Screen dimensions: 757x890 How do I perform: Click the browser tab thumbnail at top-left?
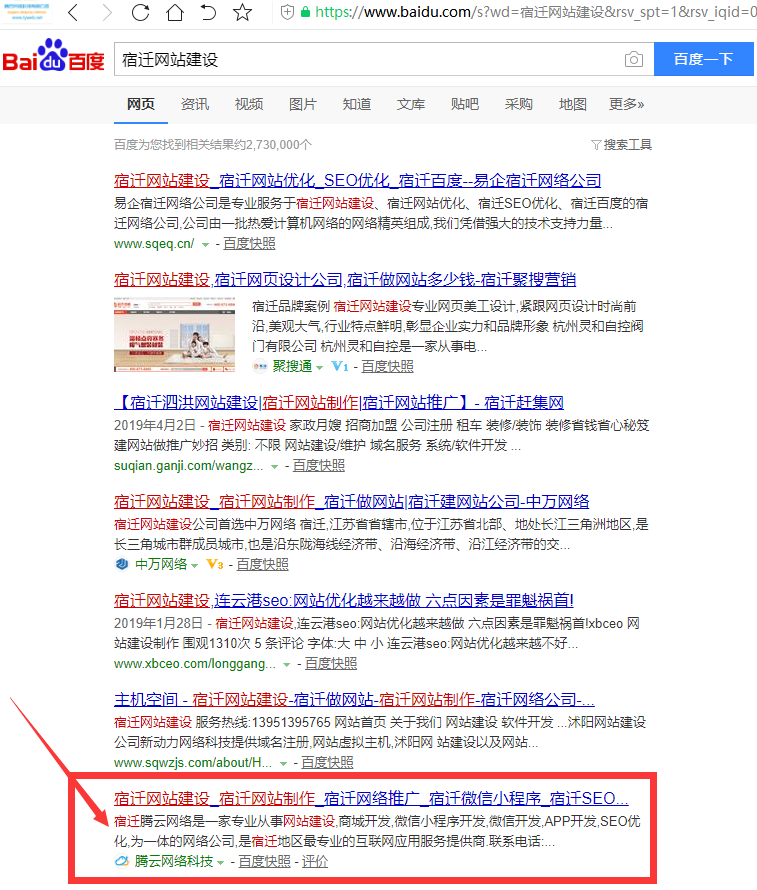coord(26,12)
